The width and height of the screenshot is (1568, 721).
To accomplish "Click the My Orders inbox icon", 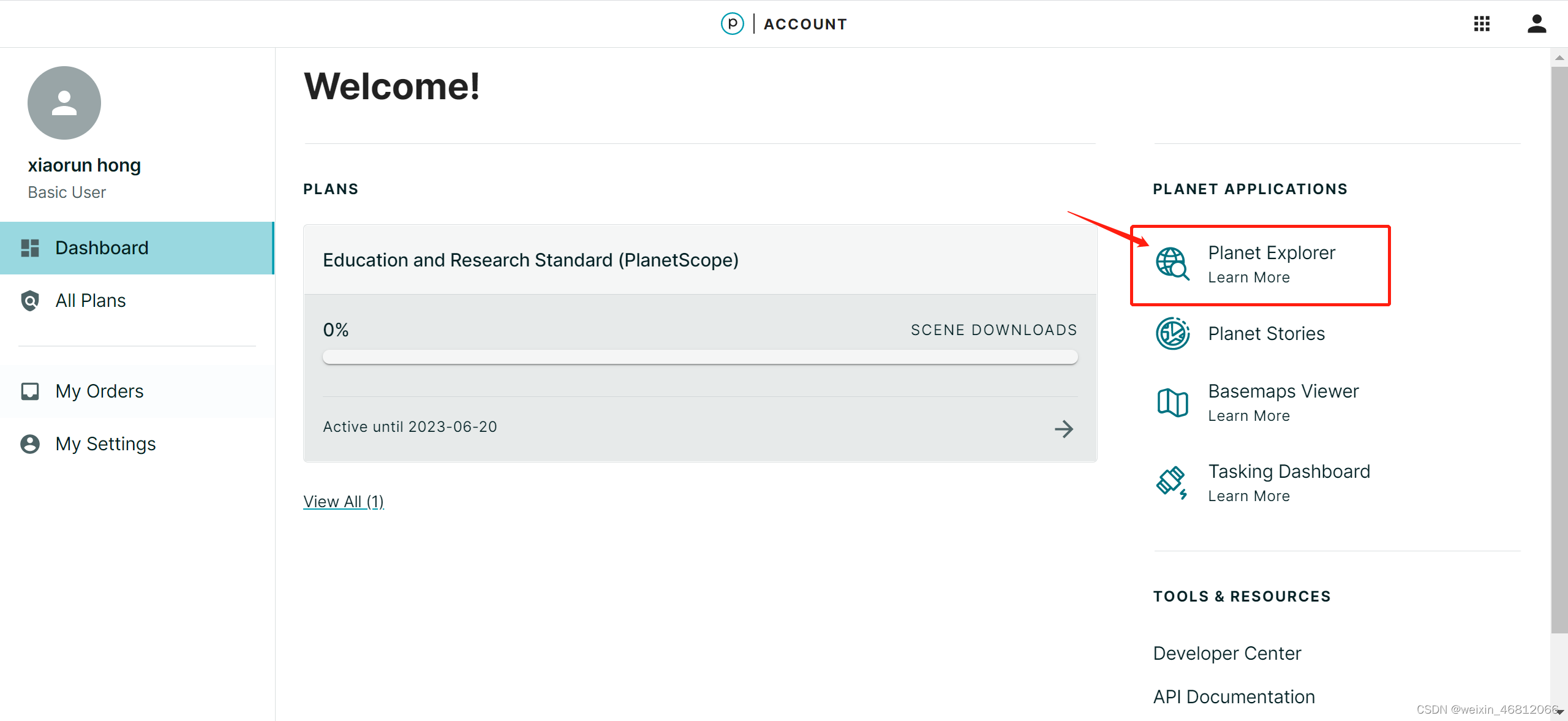I will pyautogui.click(x=30, y=391).
